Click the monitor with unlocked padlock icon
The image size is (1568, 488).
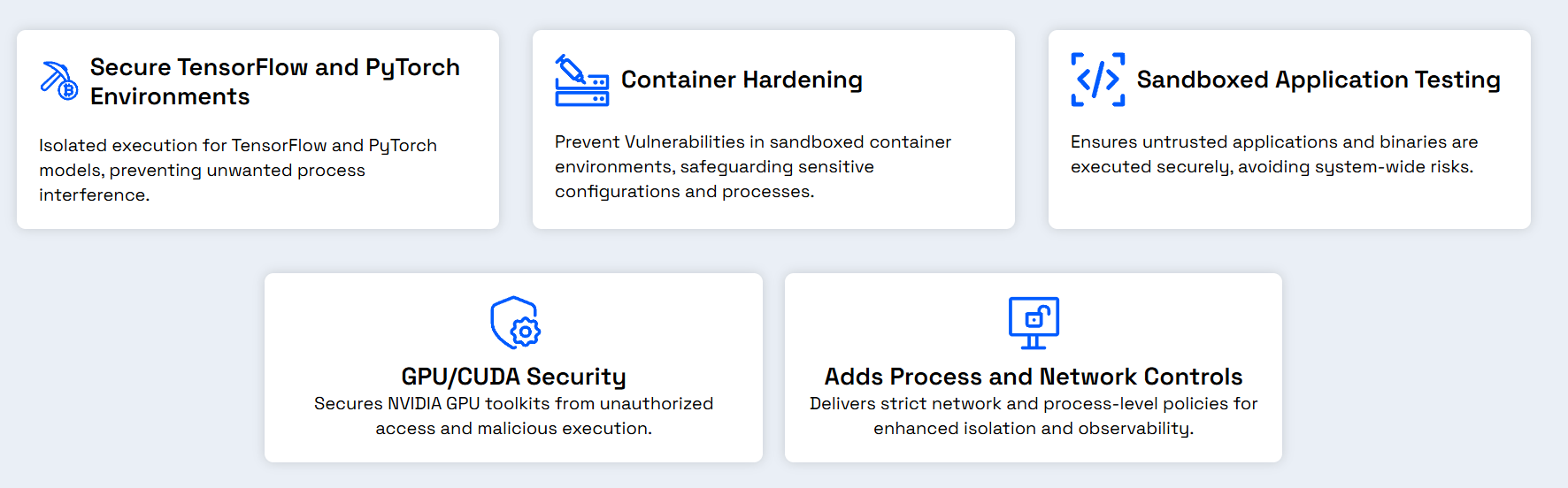tap(1034, 324)
